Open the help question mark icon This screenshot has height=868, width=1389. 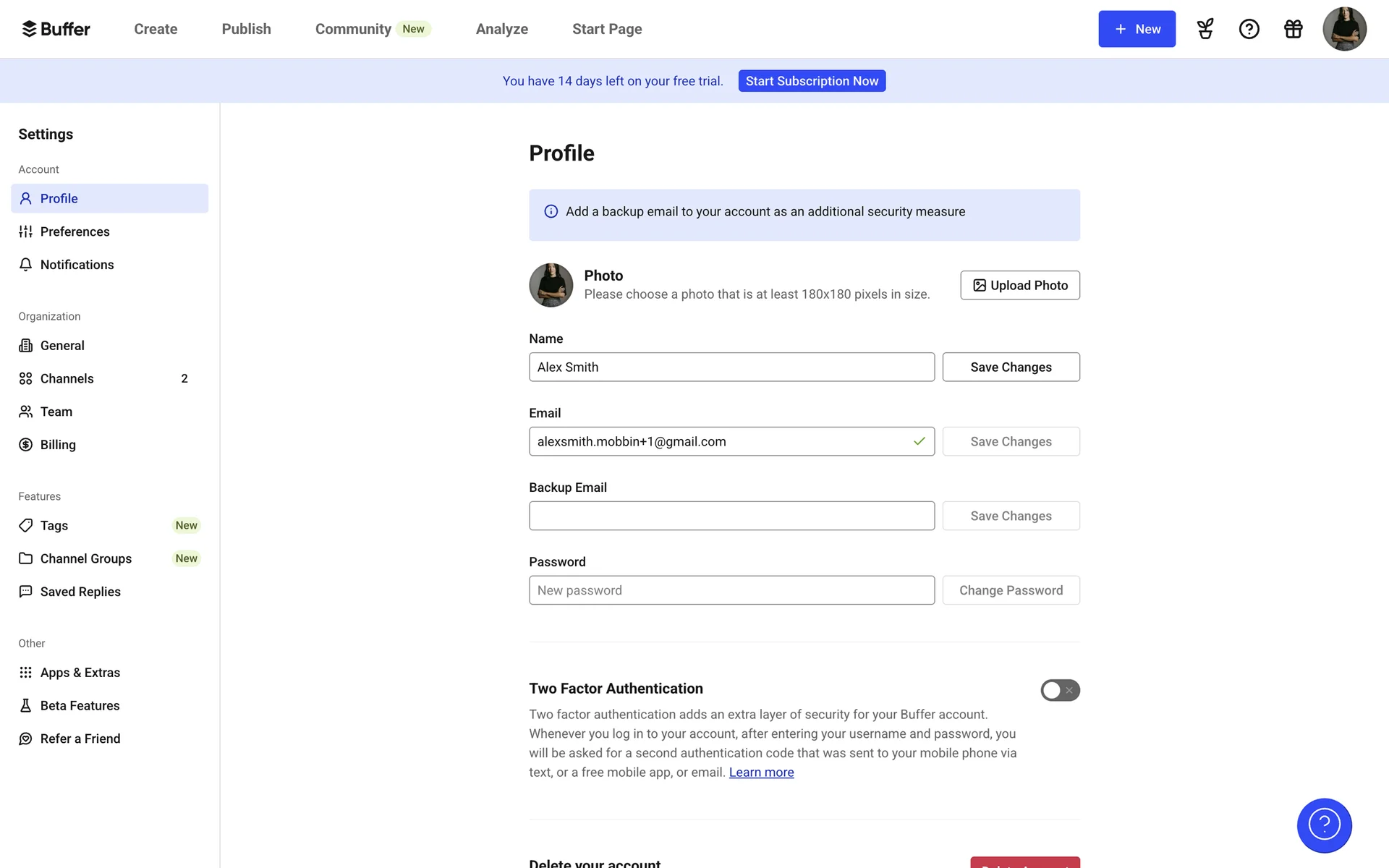point(1249,29)
